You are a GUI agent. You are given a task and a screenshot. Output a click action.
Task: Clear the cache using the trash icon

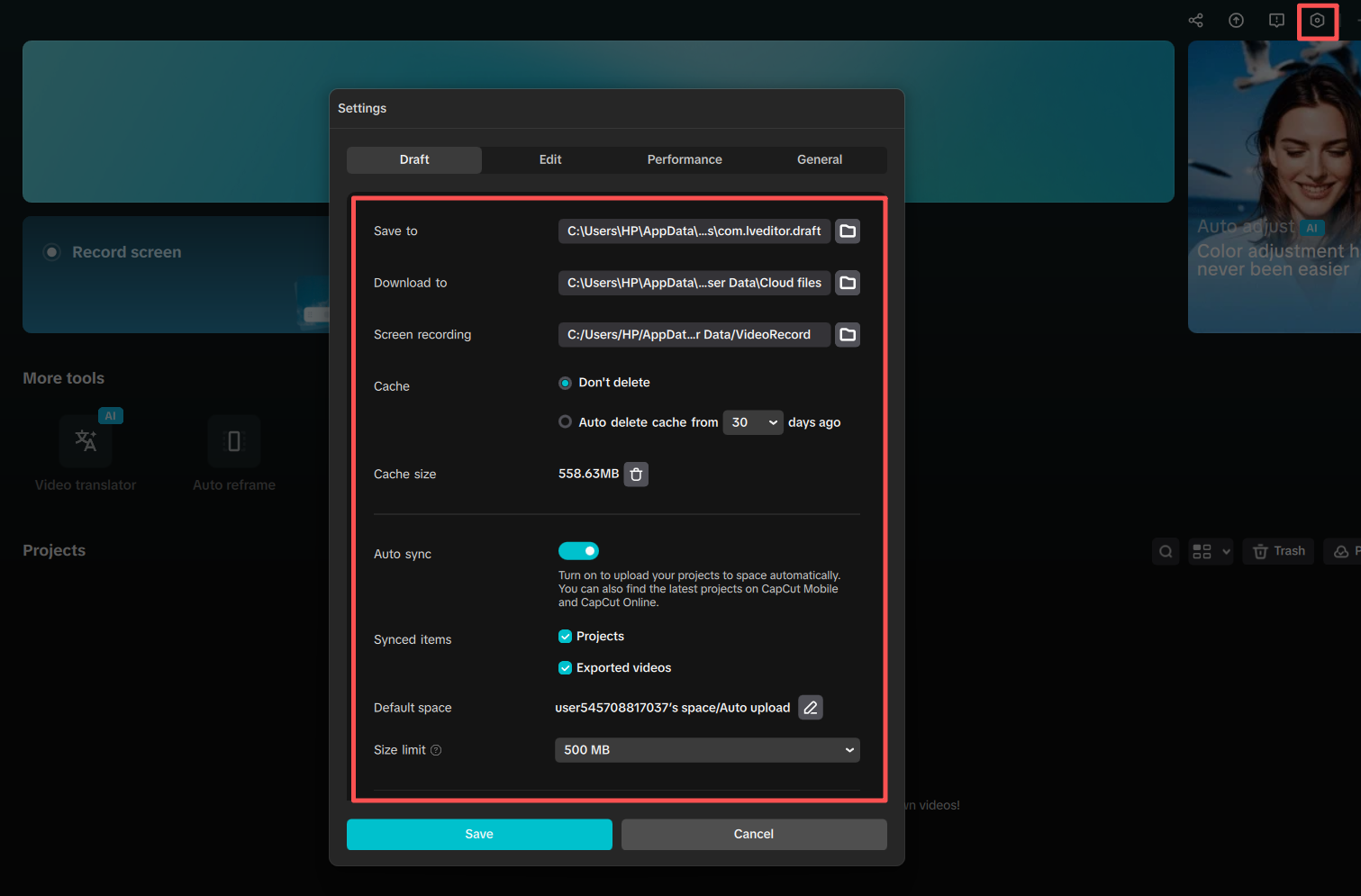636,474
